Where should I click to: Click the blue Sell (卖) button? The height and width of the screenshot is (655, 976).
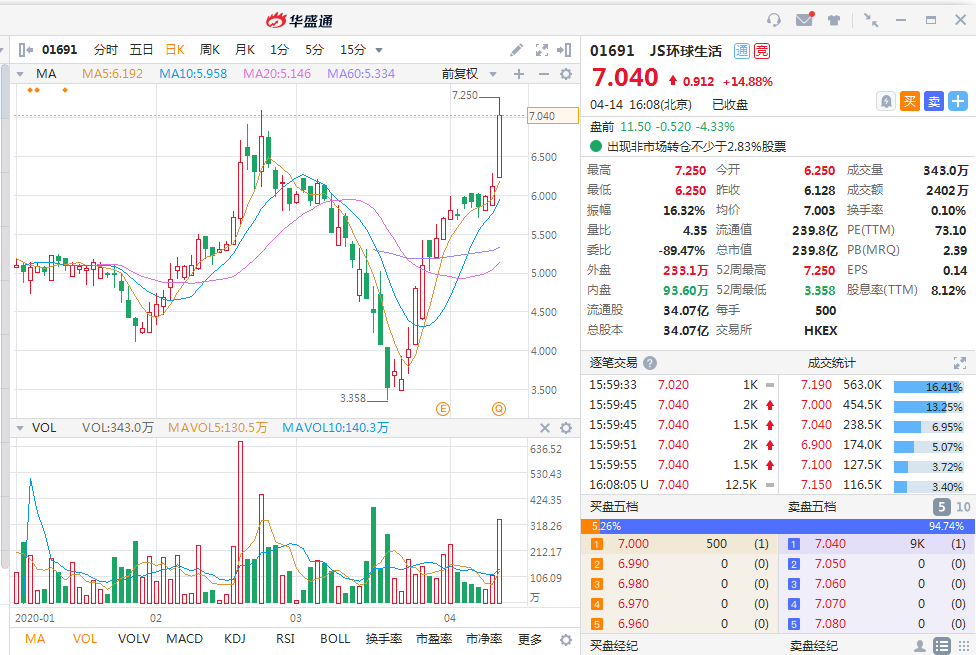pyautogui.click(x=934, y=101)
